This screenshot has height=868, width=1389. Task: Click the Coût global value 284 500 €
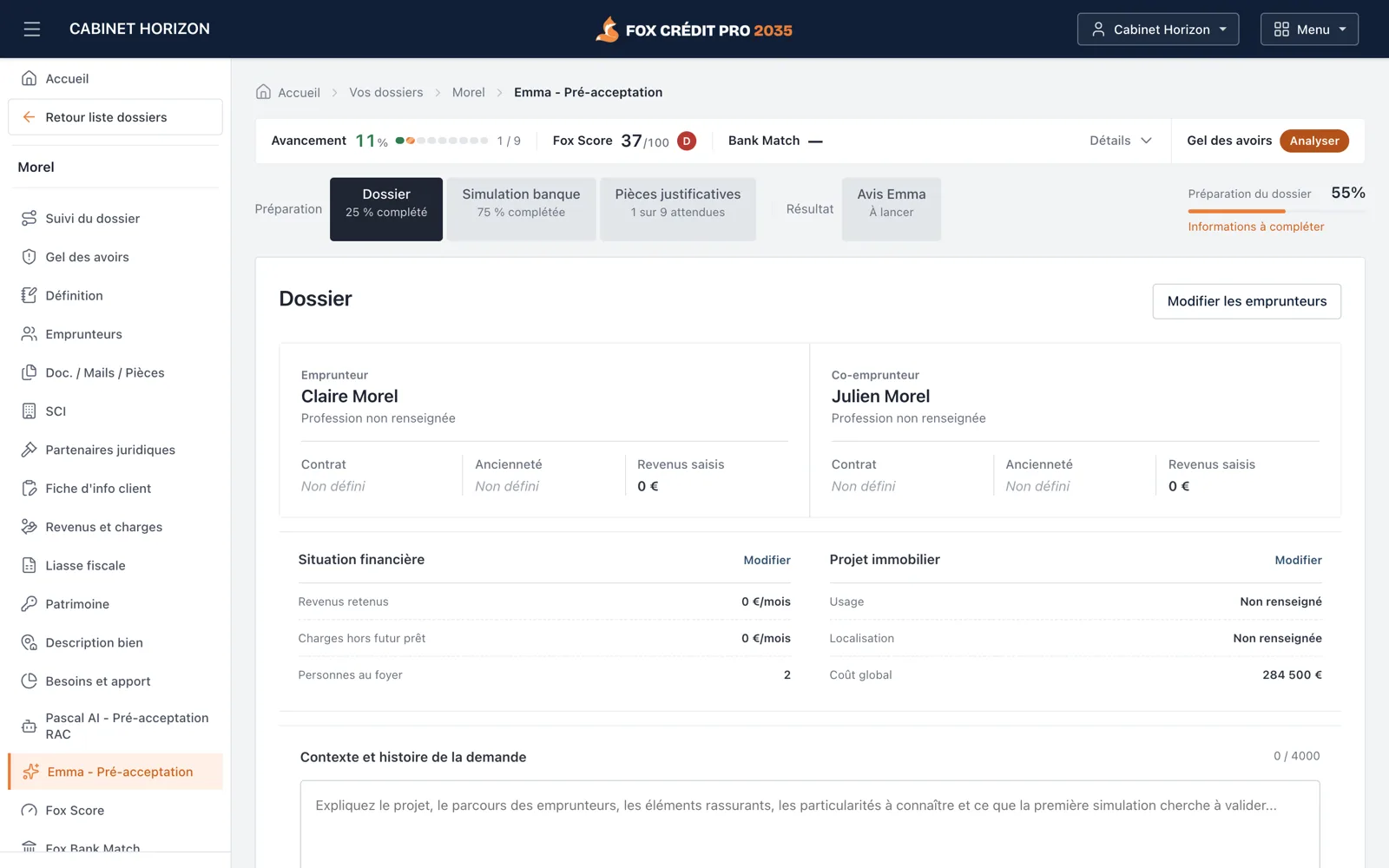click(x=1292, y=674)
